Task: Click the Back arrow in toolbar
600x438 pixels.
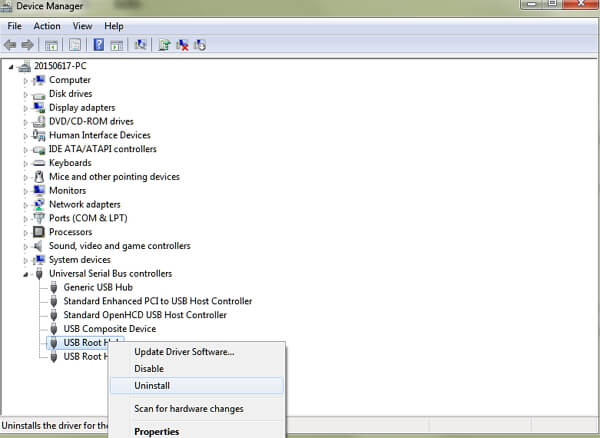Action: [x=10, y=45]
